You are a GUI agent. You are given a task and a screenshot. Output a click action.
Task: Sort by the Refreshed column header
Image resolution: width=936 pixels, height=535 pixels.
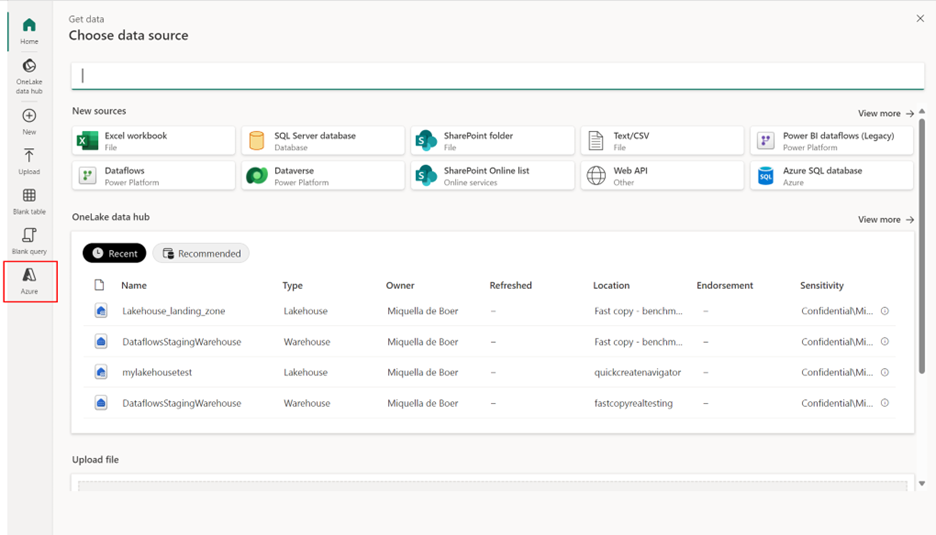(510, 285)
